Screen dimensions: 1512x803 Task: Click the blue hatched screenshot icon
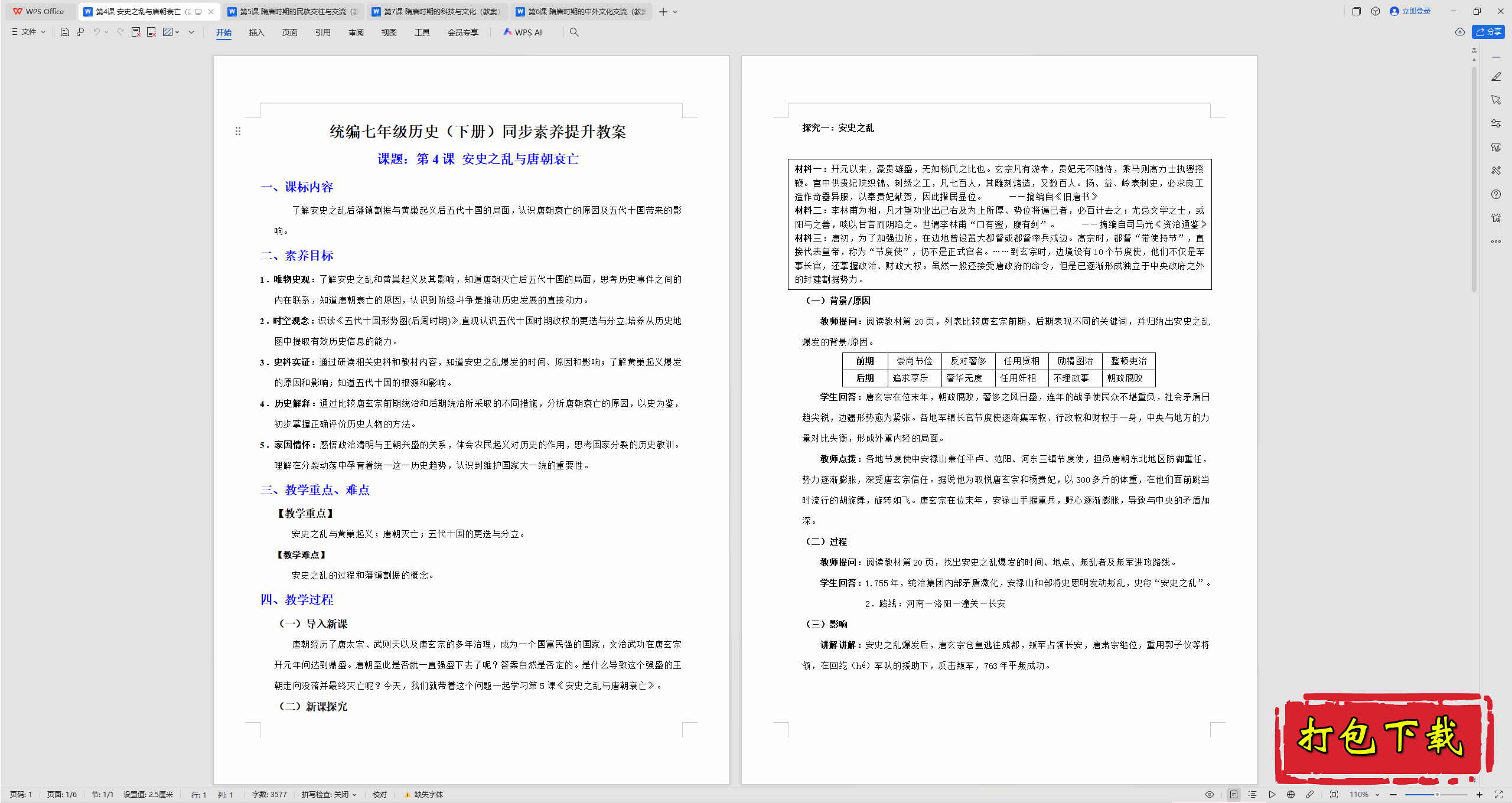[x=168, y=32]
